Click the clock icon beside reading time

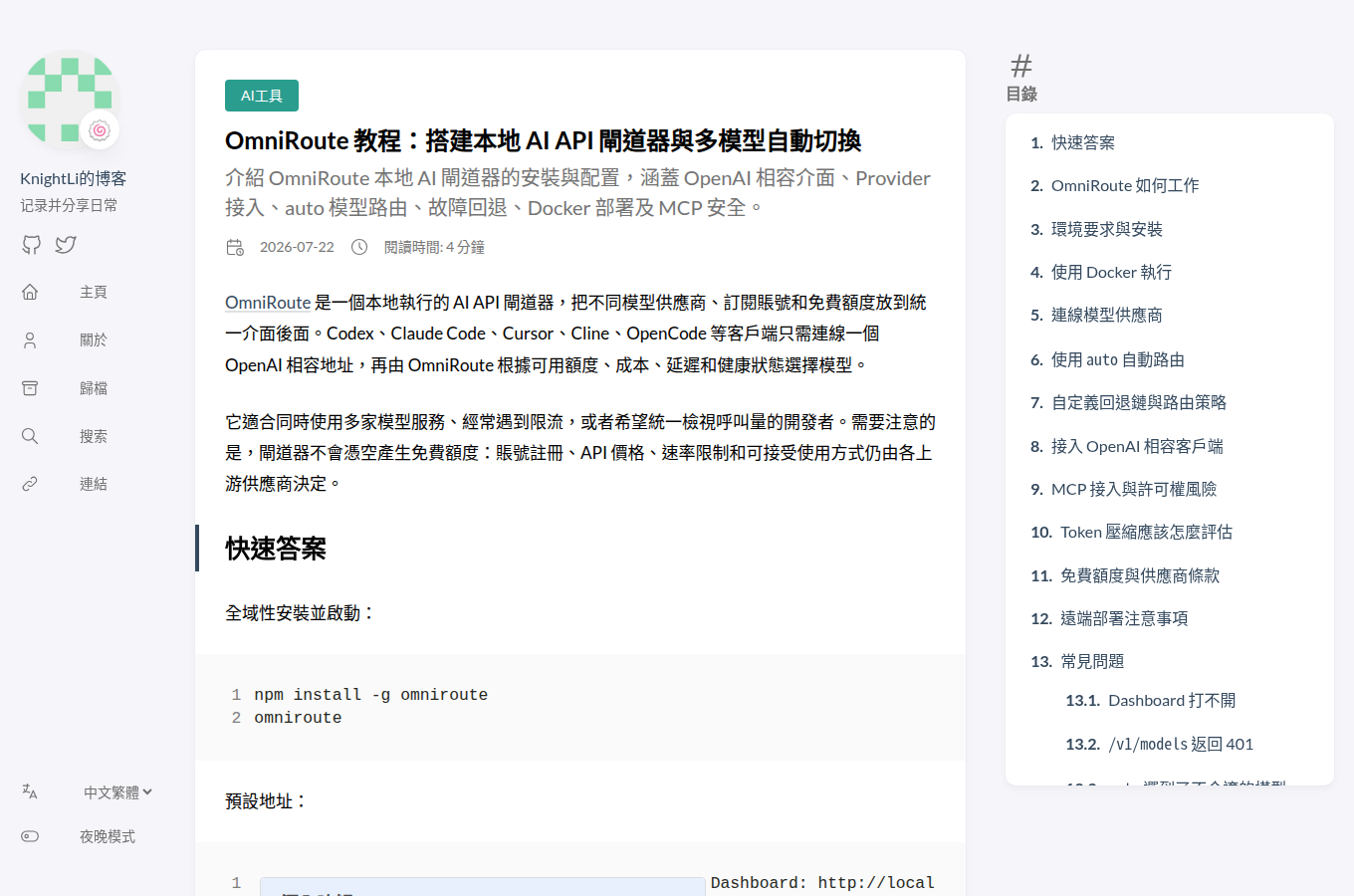click(359, 247)
